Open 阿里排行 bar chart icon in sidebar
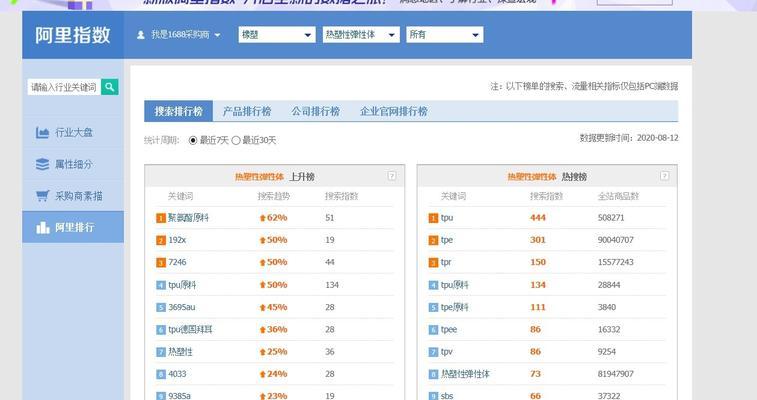This screenshot has height=400, width=757. (42, 227)
